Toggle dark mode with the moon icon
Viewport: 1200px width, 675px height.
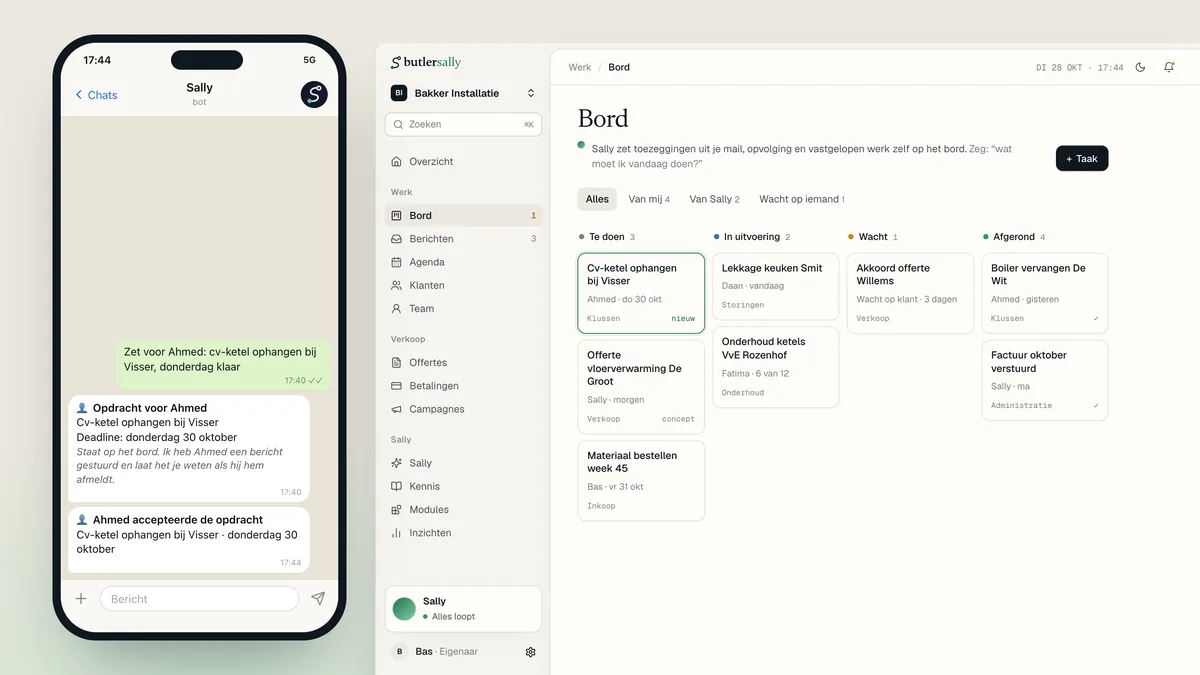1141,67
